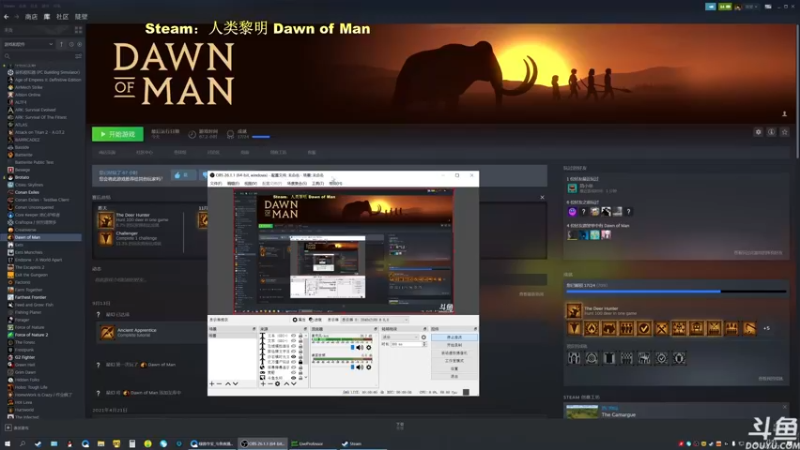Image resolution: width=800 pixels, height=450 pixels.
Task: Open the 社区 (Community) tab in Steam
Action: [62, 17]
